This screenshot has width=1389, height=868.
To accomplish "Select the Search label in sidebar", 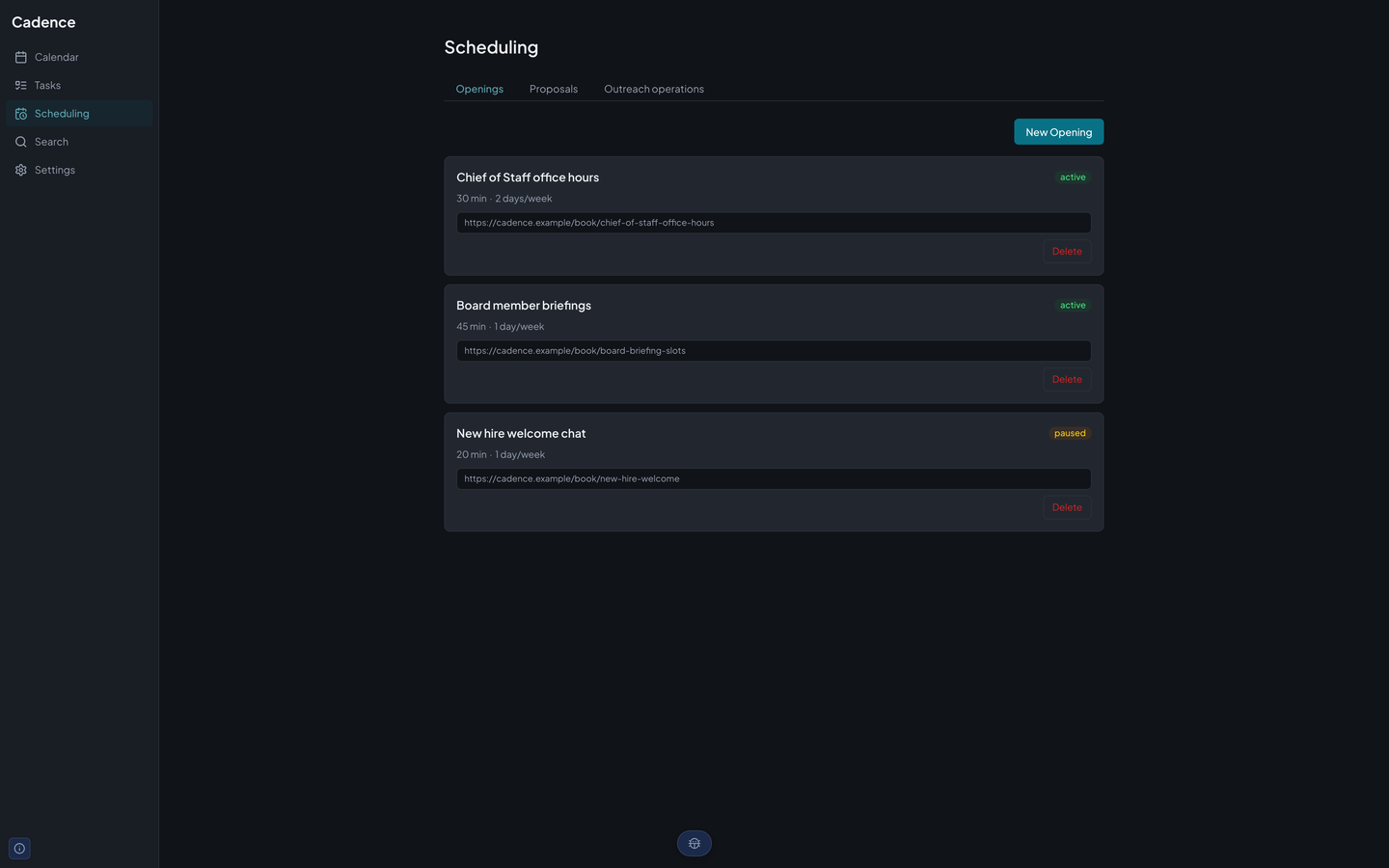I will tap(51, 142).
